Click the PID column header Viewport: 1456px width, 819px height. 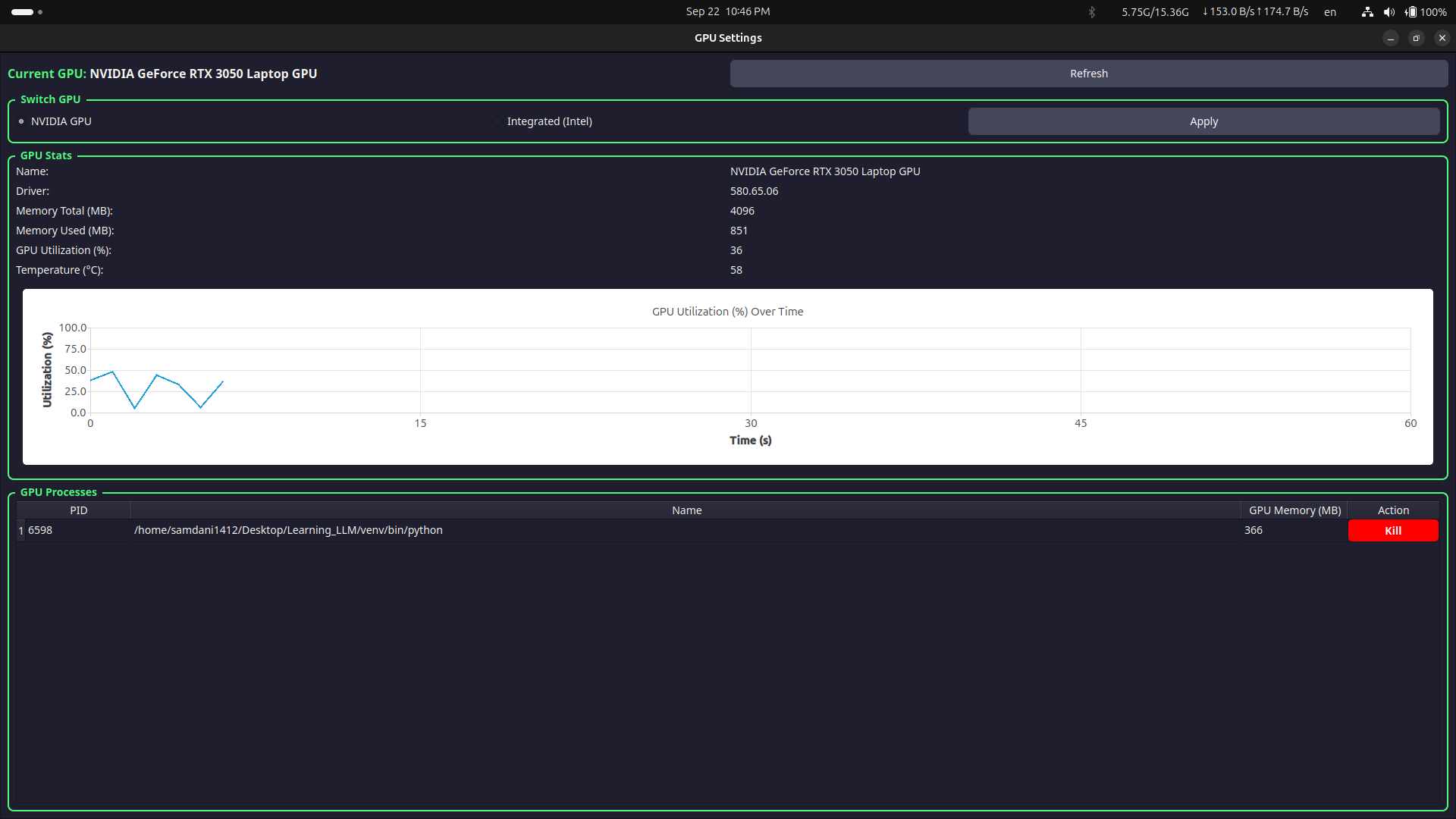79,510
